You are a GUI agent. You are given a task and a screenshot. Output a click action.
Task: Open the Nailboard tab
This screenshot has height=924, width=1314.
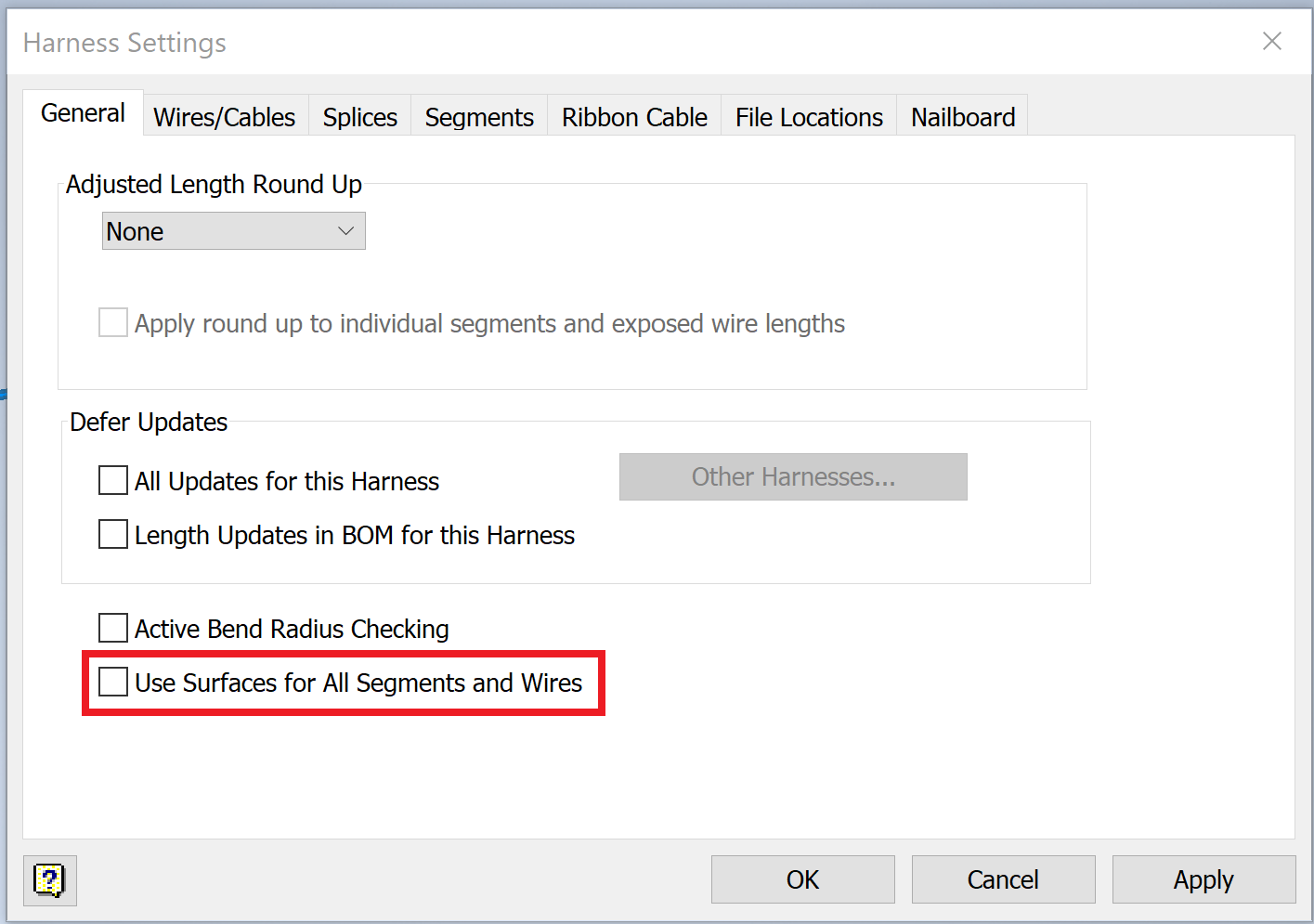pos(962,116)
